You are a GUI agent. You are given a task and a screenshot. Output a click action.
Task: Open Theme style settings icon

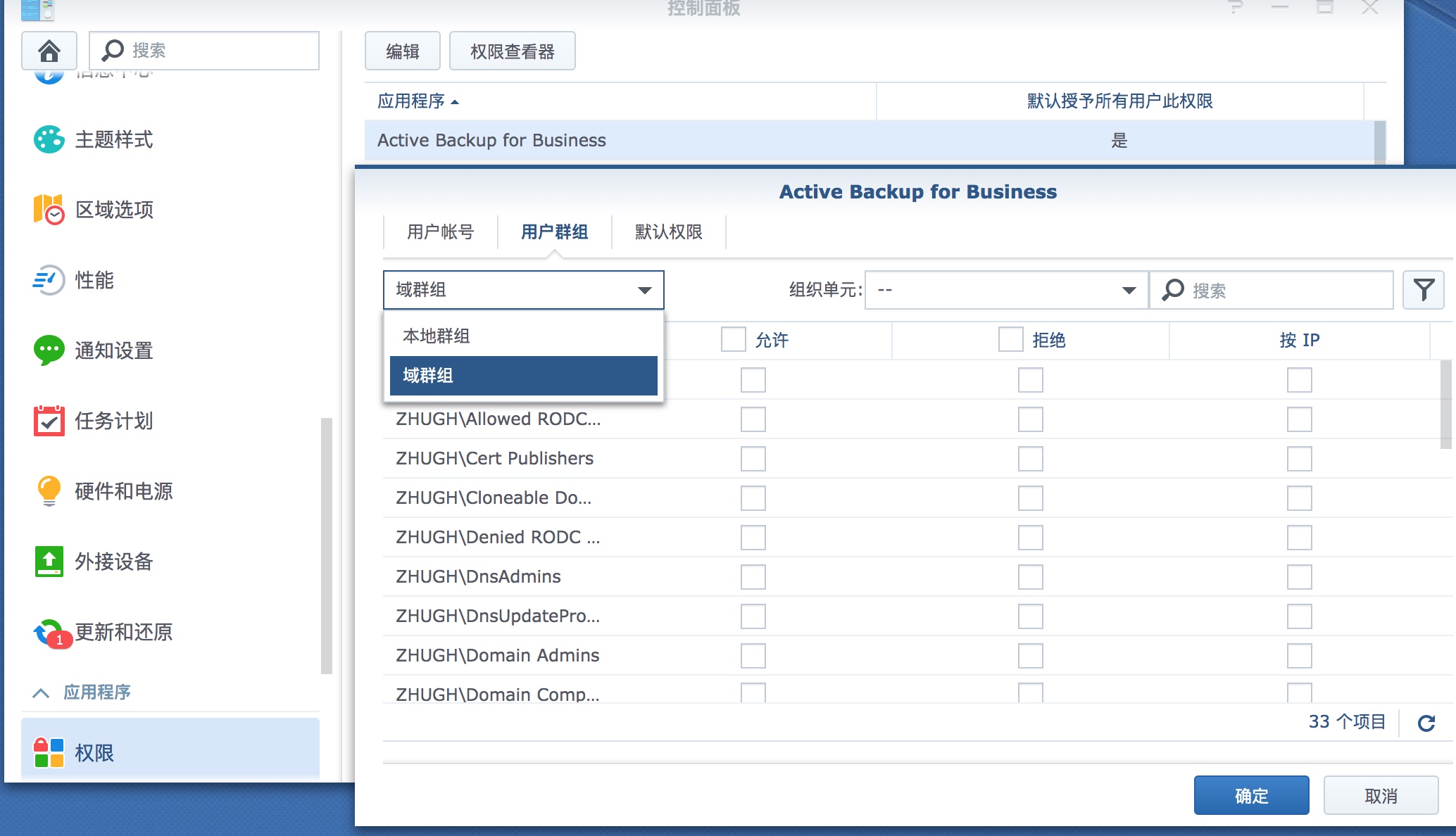pos(49,139)
